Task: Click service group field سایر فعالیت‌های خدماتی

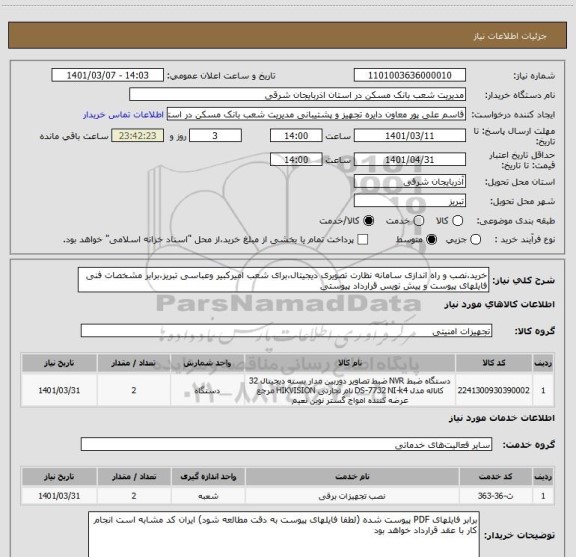Action: pyautogui.click(x=286, y=445)
